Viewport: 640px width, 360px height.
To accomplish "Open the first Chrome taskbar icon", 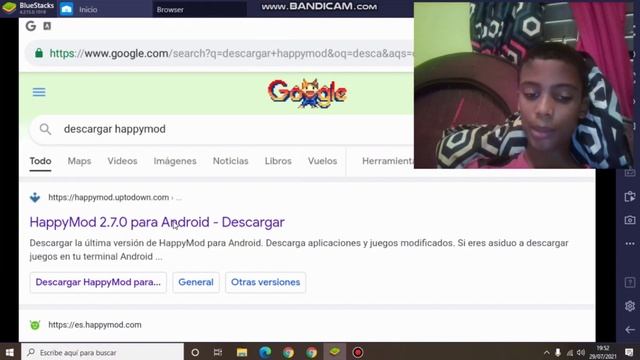I will point(288,352).
